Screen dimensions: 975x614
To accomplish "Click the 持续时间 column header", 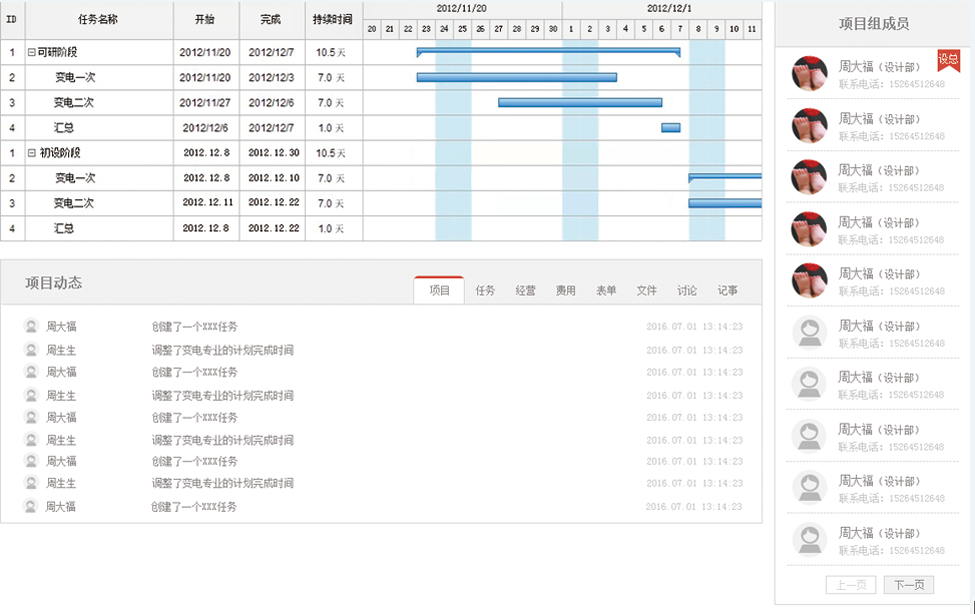I will [333, 20].
